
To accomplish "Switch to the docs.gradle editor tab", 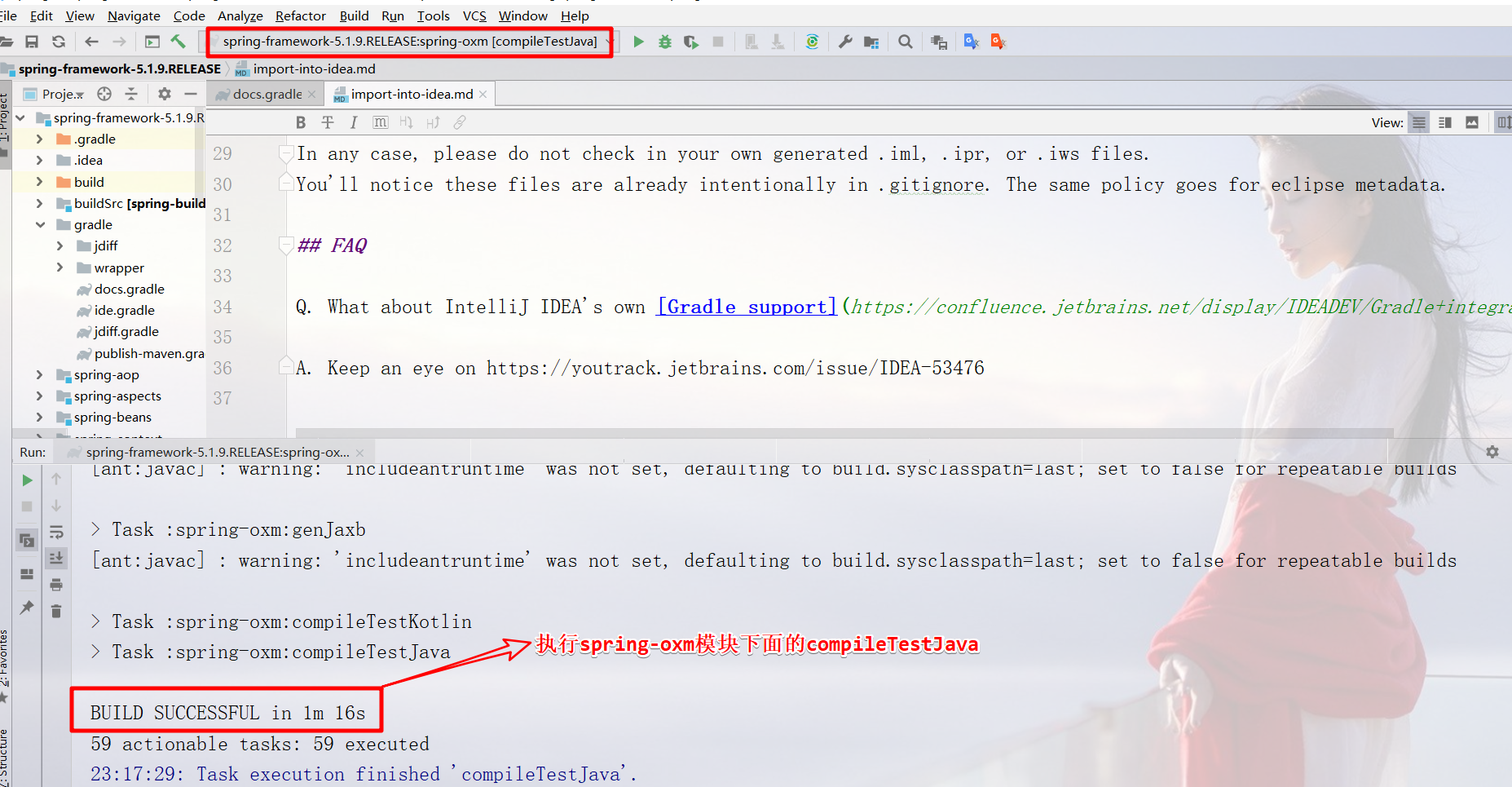I will (267, 95).
